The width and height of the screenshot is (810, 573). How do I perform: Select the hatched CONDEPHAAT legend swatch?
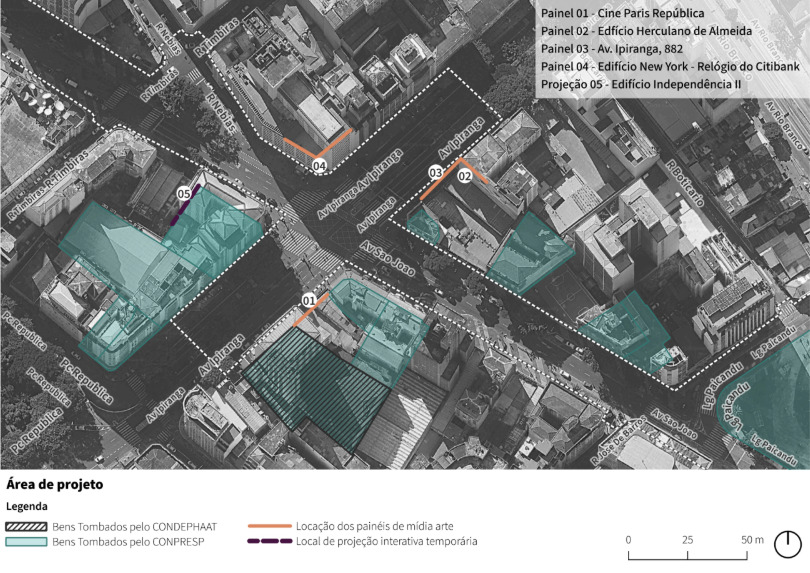(27, 525)
